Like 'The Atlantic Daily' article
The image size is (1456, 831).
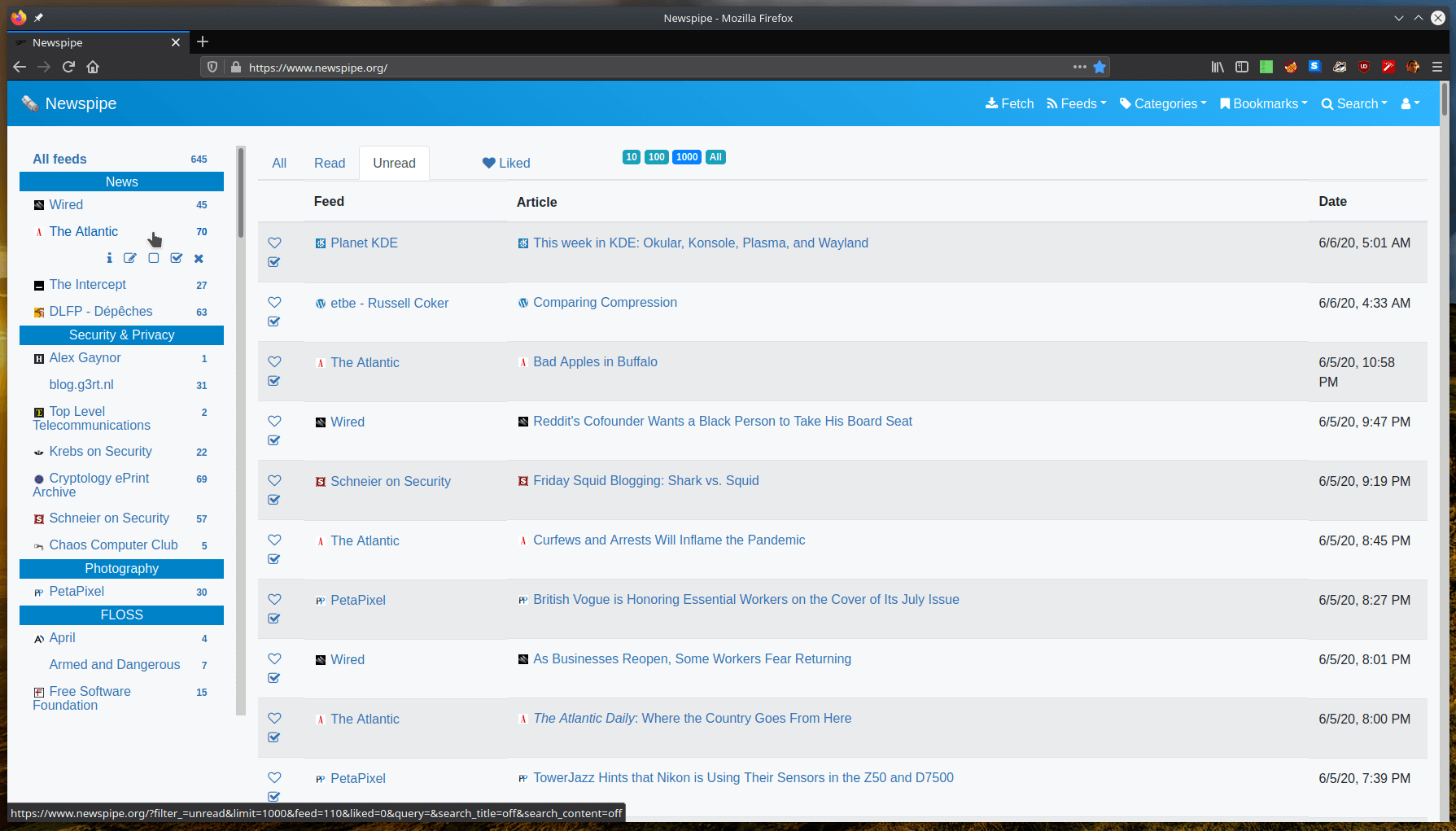tap(274, 718)
